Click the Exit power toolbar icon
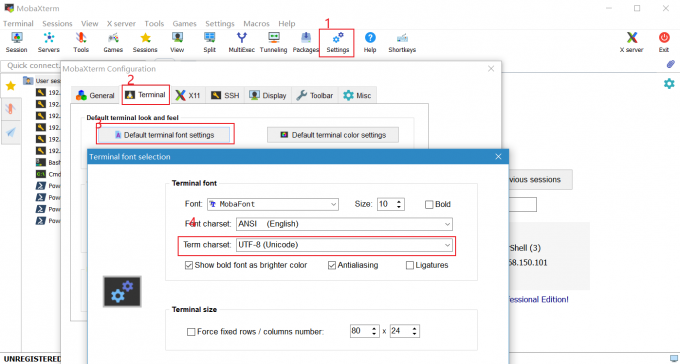The width and height of the screenshot is (680, 364). 664,43
